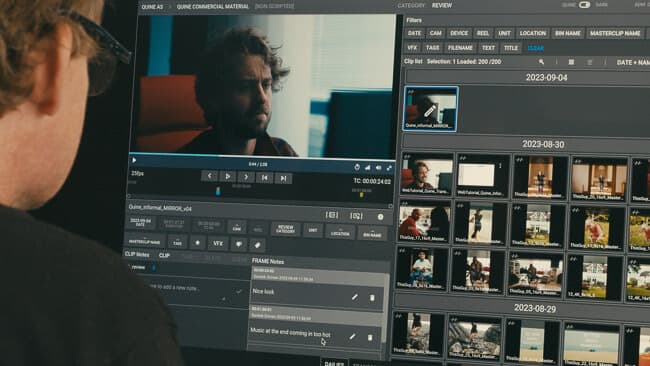Click the video seek progress bar
This screenshot has width=650, height=366.
(x=262, y=157)
